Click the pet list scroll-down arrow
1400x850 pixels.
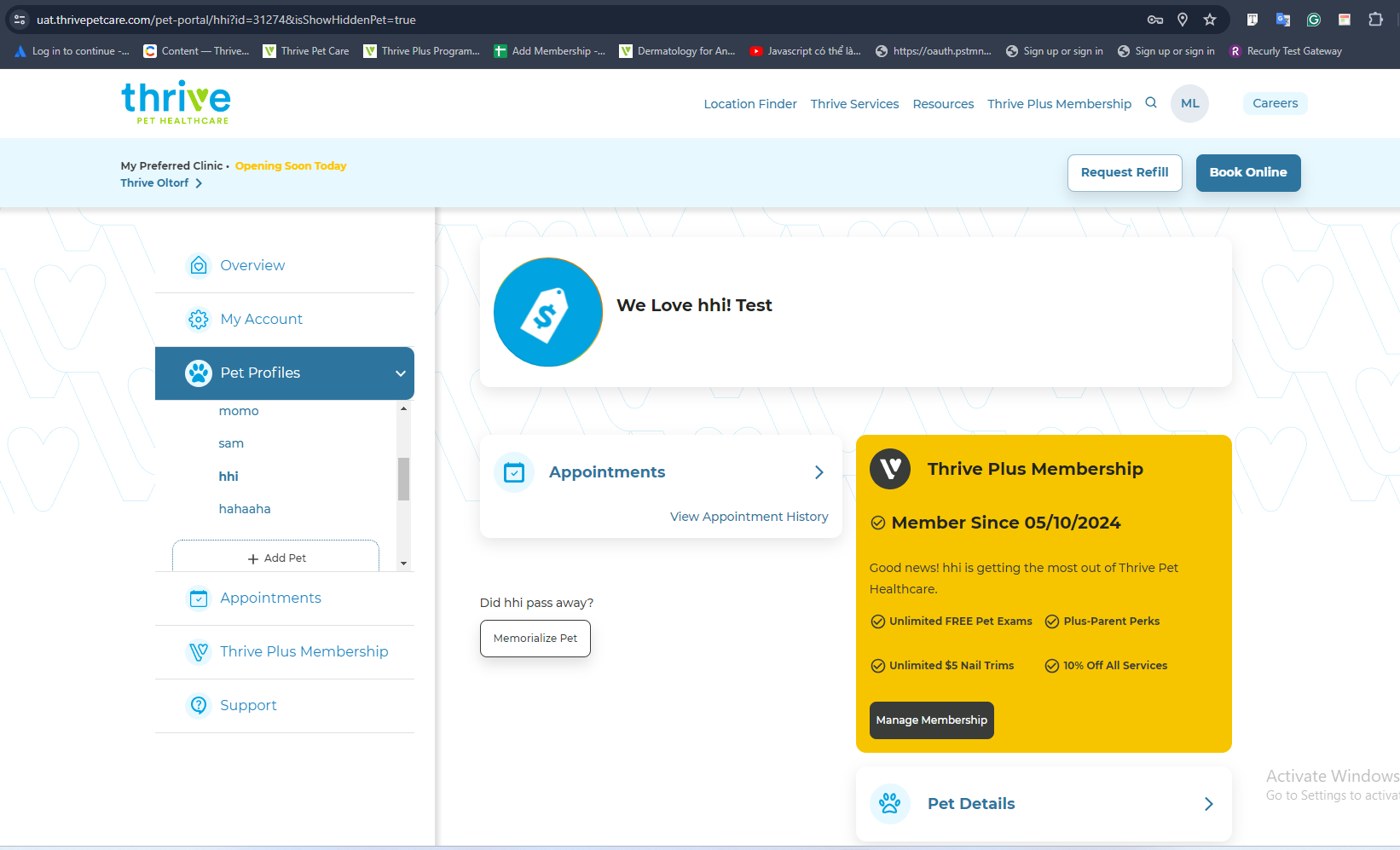pyautogui.click(x=404, y=564)
